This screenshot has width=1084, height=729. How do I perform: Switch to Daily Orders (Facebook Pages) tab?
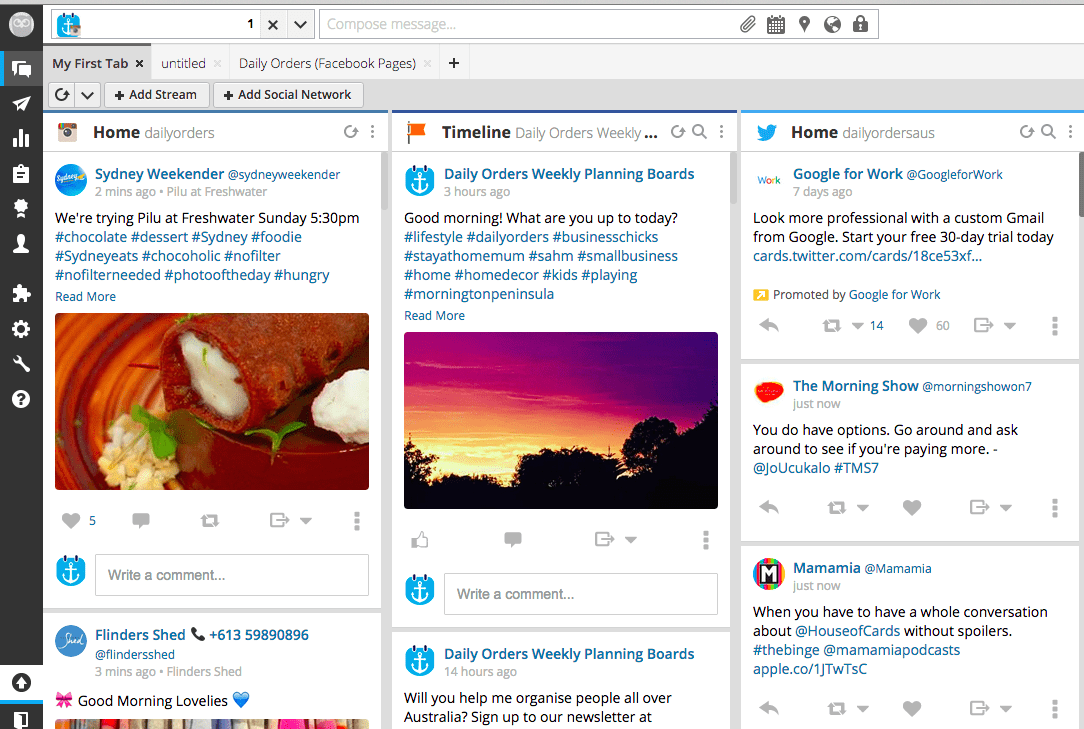click(327, 63)
